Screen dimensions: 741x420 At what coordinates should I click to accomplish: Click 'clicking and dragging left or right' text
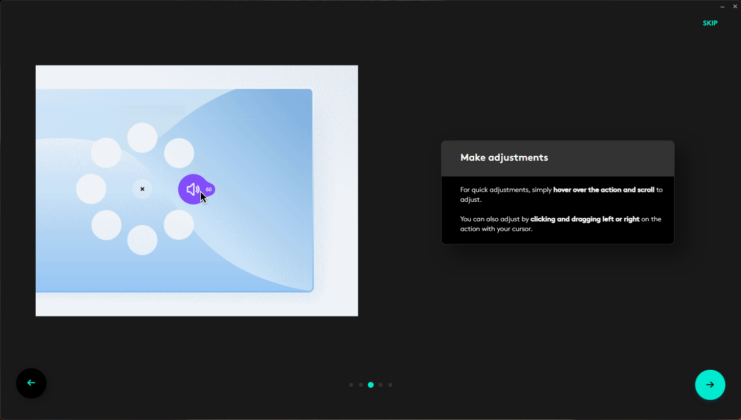(x=585, y=219)
